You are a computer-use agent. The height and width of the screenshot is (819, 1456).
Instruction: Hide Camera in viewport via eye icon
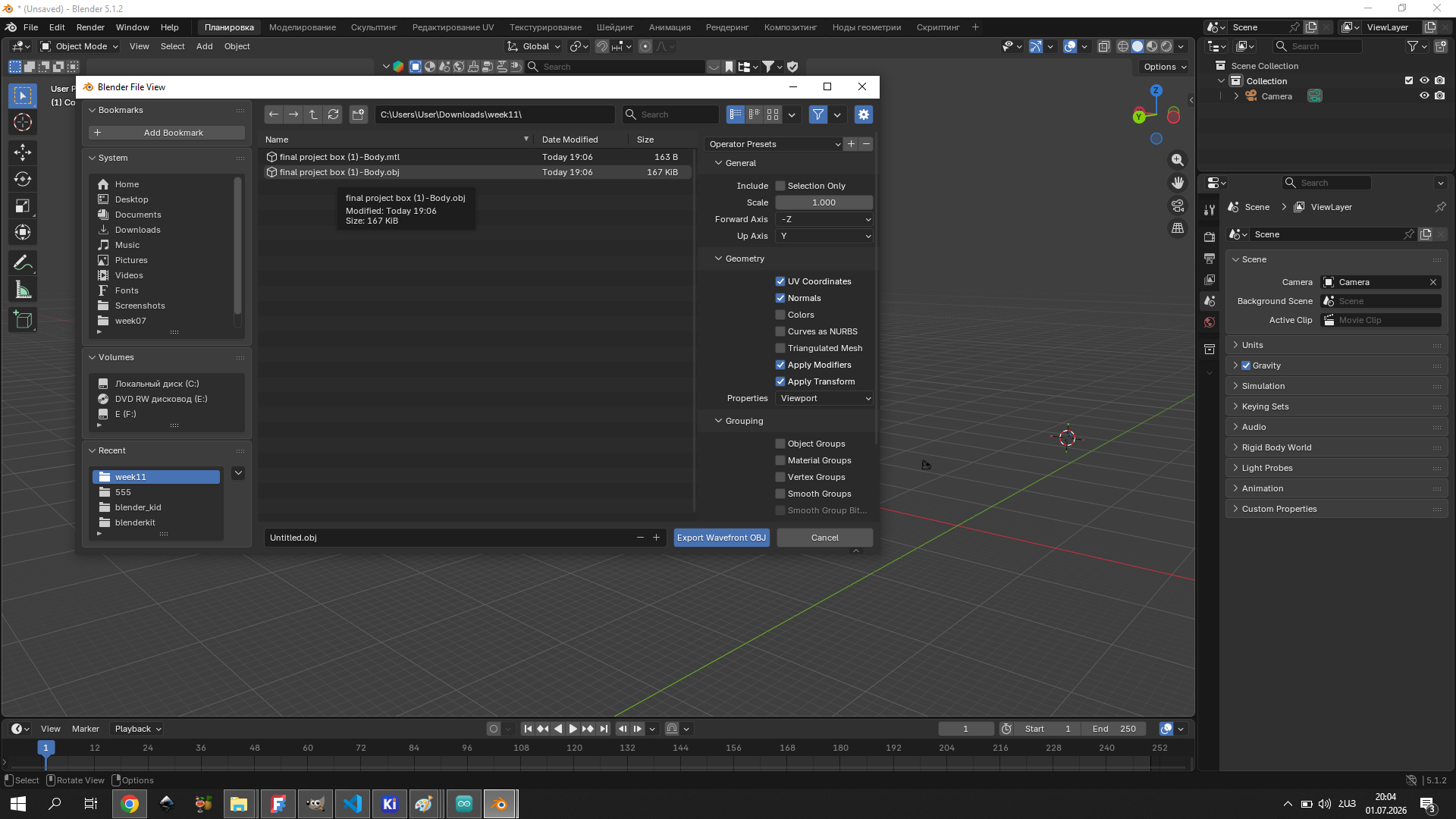pos(1424,96)
